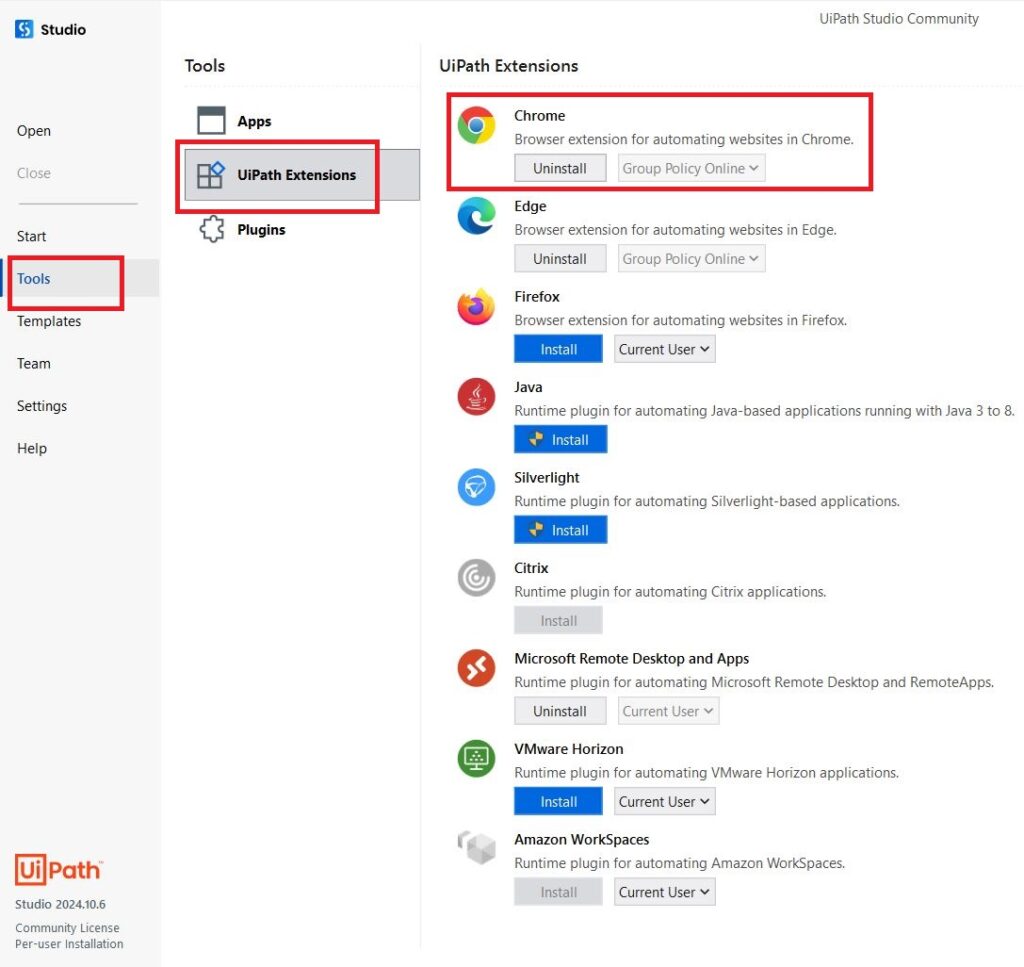1024x967 pixels.
Task: Open the Templates menu item
Action: [x=49, y=321]
